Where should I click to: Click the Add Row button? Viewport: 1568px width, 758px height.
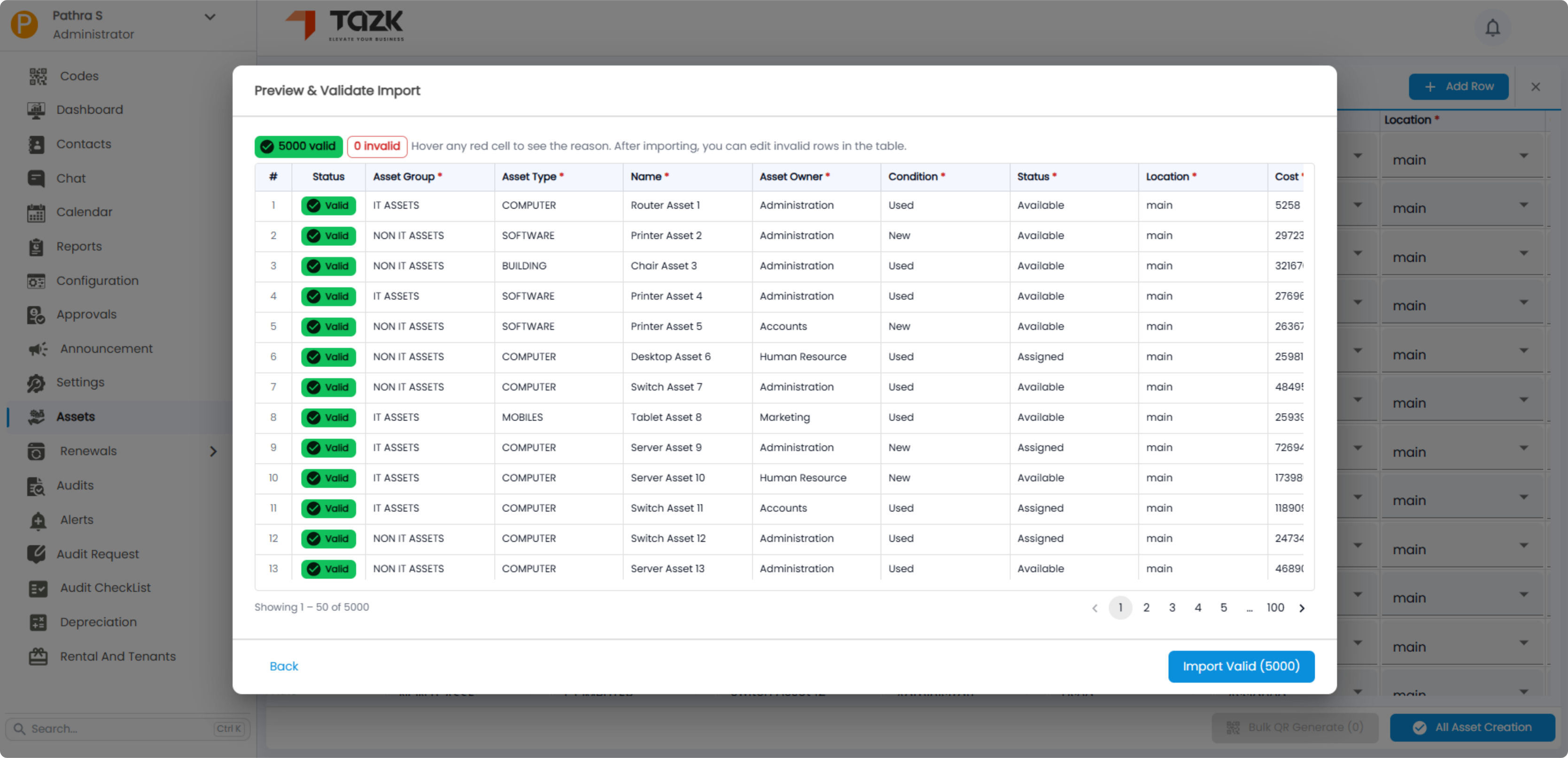point(1459,86)
